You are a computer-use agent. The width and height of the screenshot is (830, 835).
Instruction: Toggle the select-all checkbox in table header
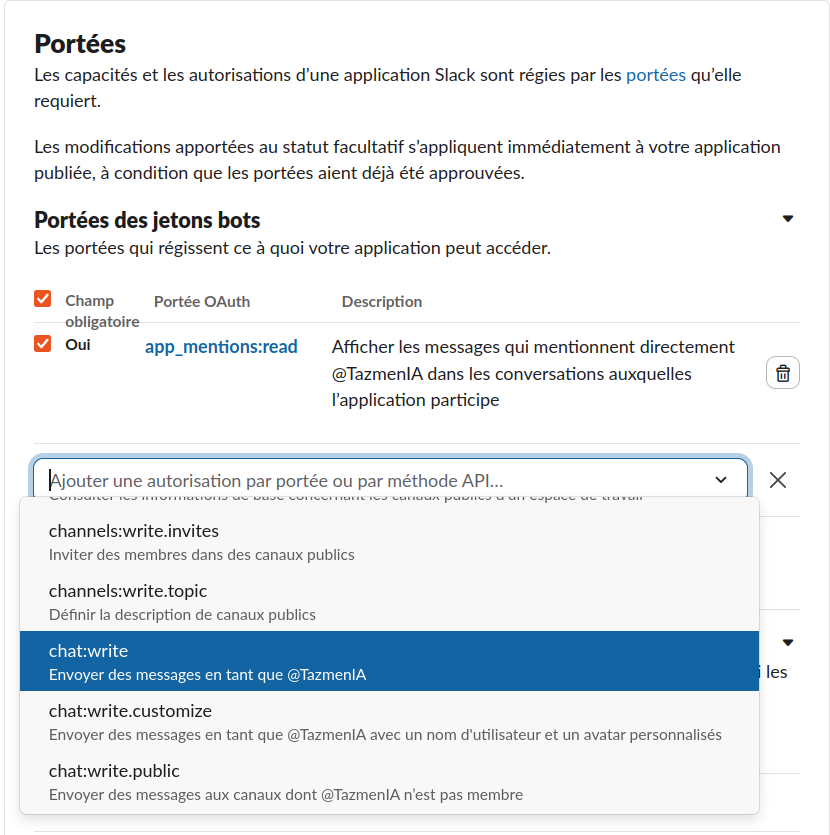tap(43, 299)
